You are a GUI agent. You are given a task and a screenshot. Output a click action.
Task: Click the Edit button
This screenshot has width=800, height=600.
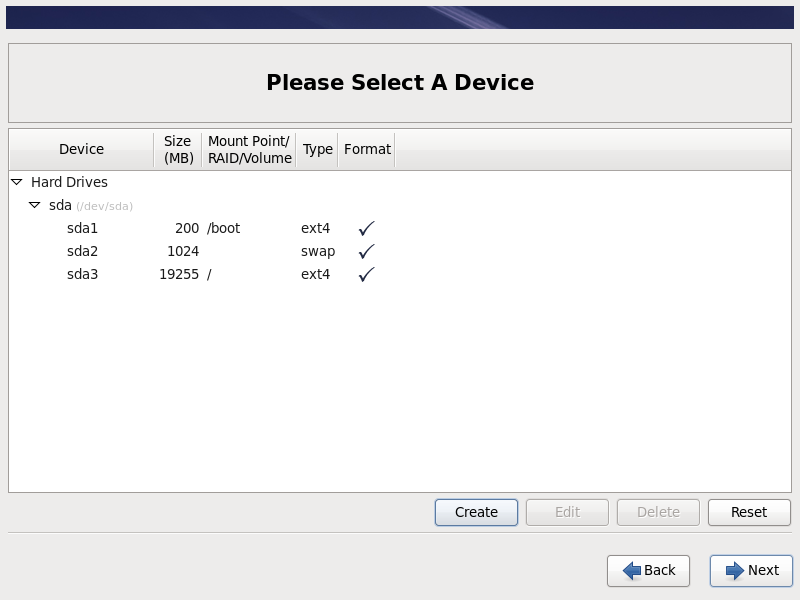point(567,512)
